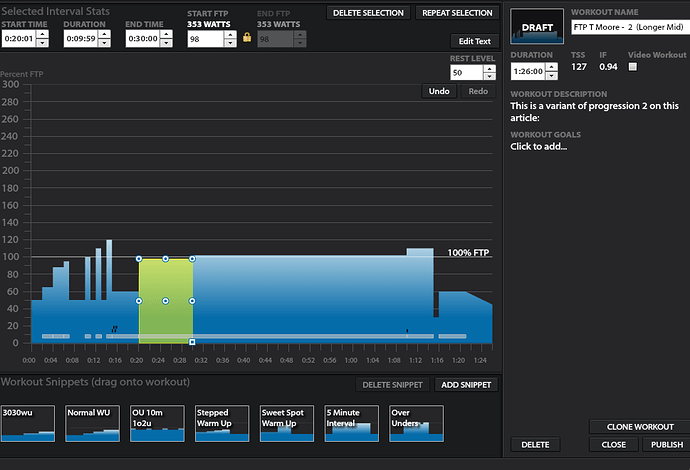Image resolution: width=690 pixels, height=470 pixels.
Task: Click the text marker near 1:10
Action: click(407, 330)
